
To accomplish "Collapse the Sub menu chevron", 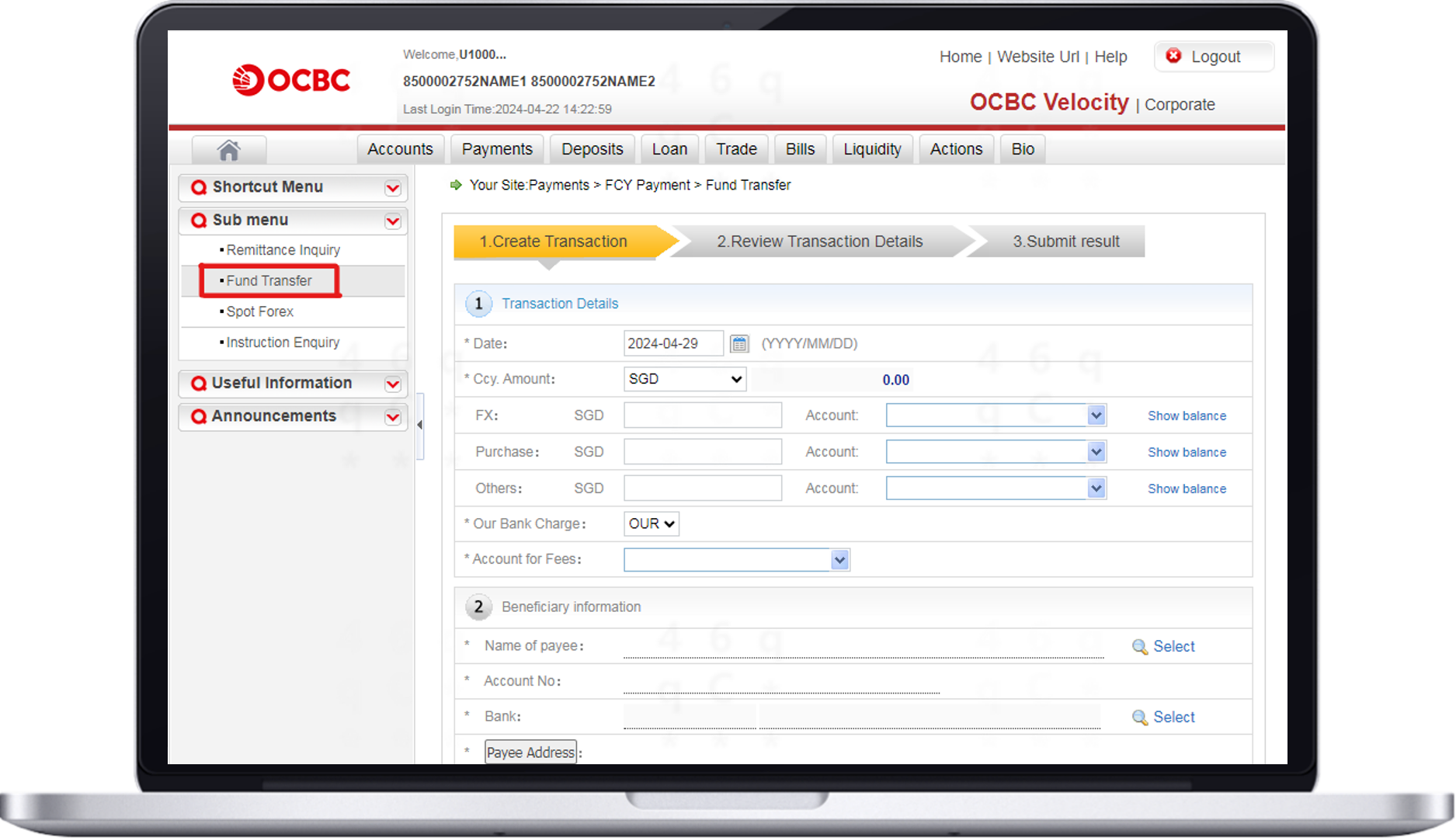I will tap(393, 221).
